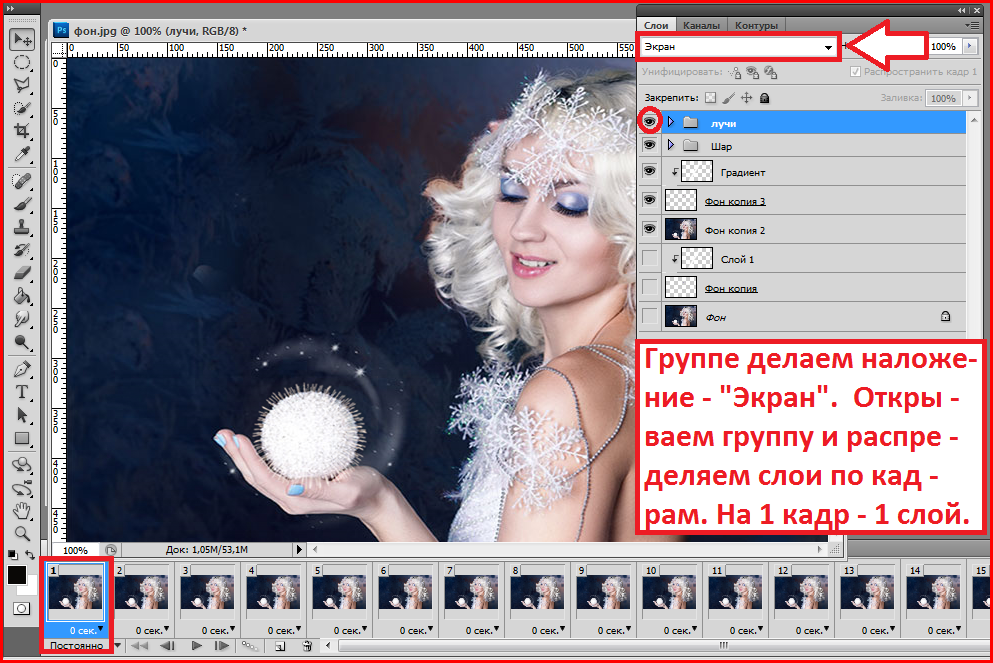Click the lock all padlock icon
Image resolution: width=993 pixels, height=663 pixels.
[x=764, y=98]
